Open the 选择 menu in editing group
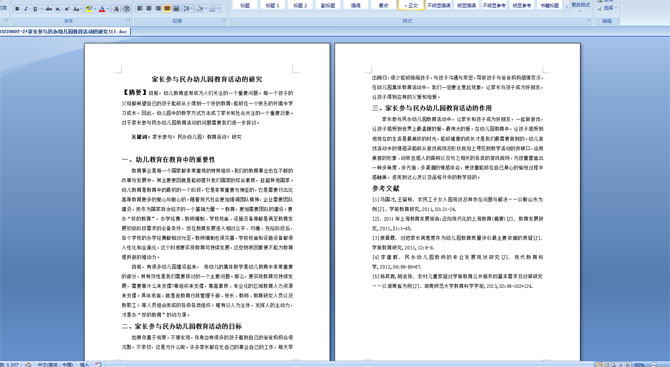670x367 pixels. click(607, 8)
